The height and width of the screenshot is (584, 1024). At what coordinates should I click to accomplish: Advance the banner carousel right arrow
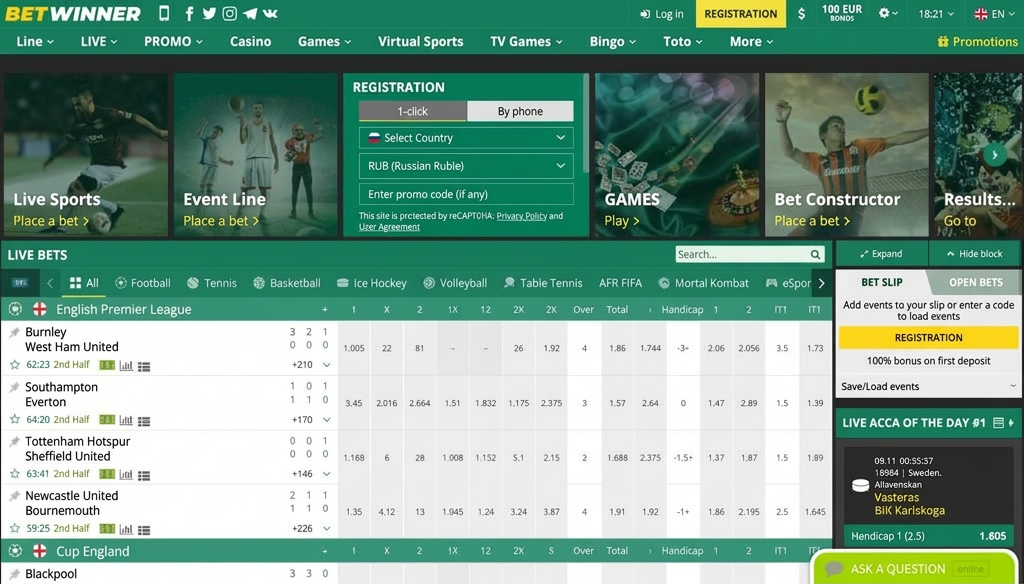(x=995, y=155)
